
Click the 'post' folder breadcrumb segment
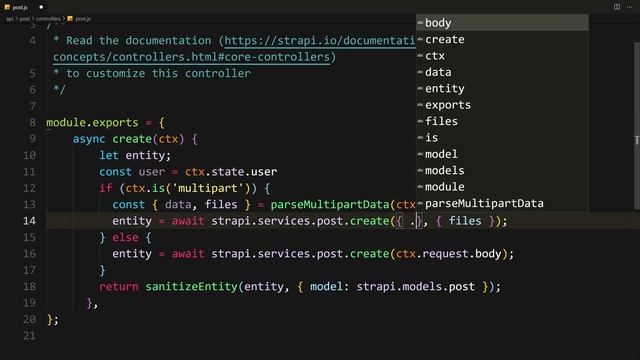tap(24, 19)
